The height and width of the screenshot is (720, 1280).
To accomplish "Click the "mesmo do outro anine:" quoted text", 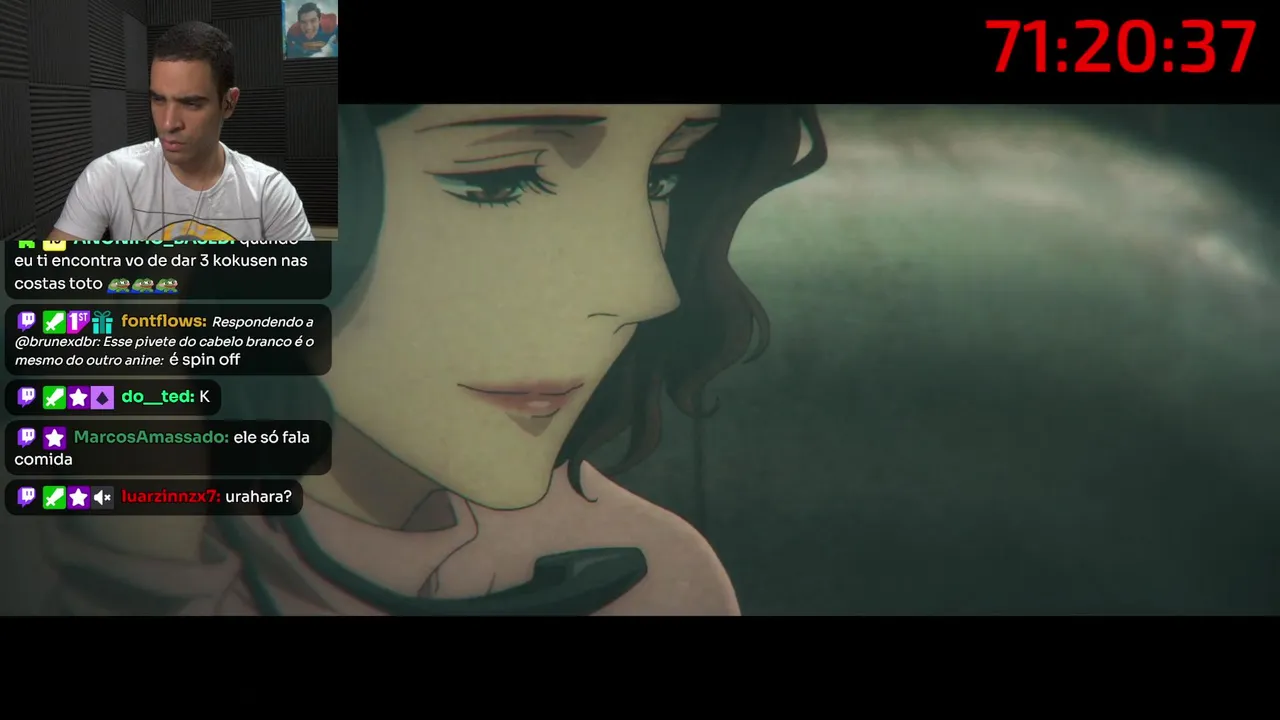I will (x=89, y=361).
